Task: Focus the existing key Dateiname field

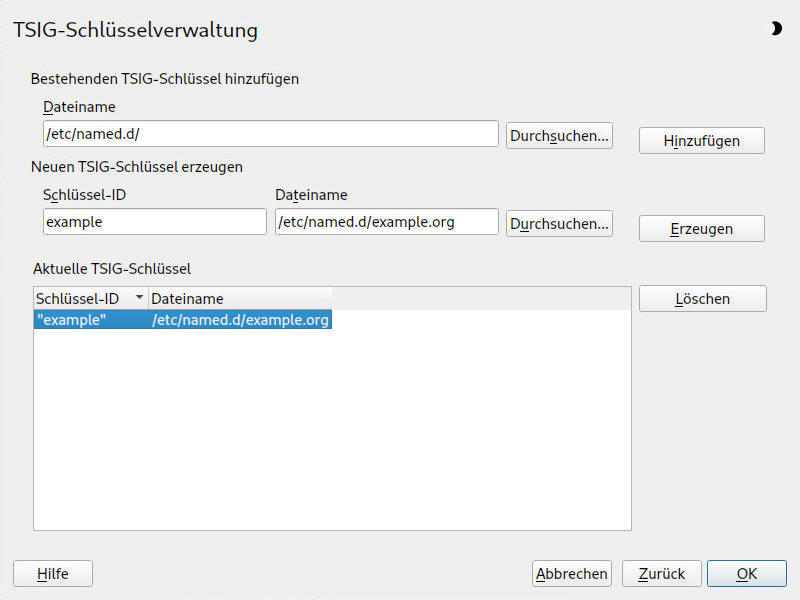Action: coord(270,134)
